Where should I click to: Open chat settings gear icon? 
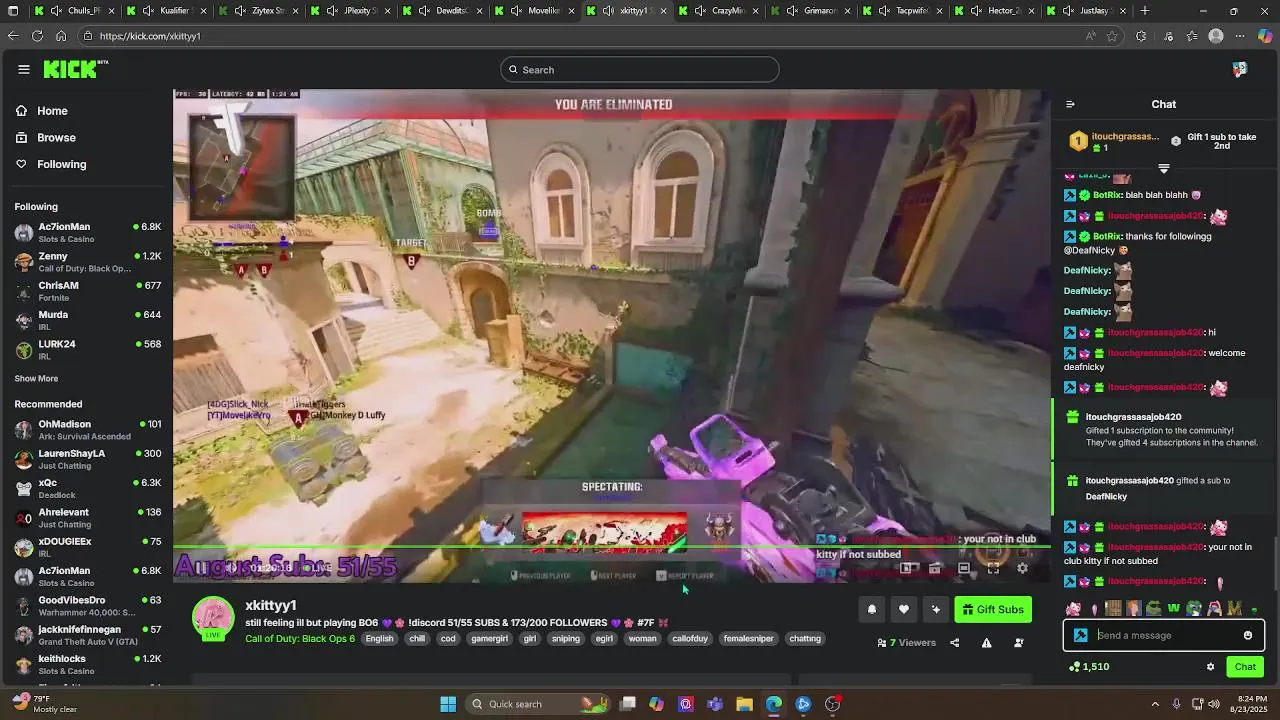point(1210,667)
